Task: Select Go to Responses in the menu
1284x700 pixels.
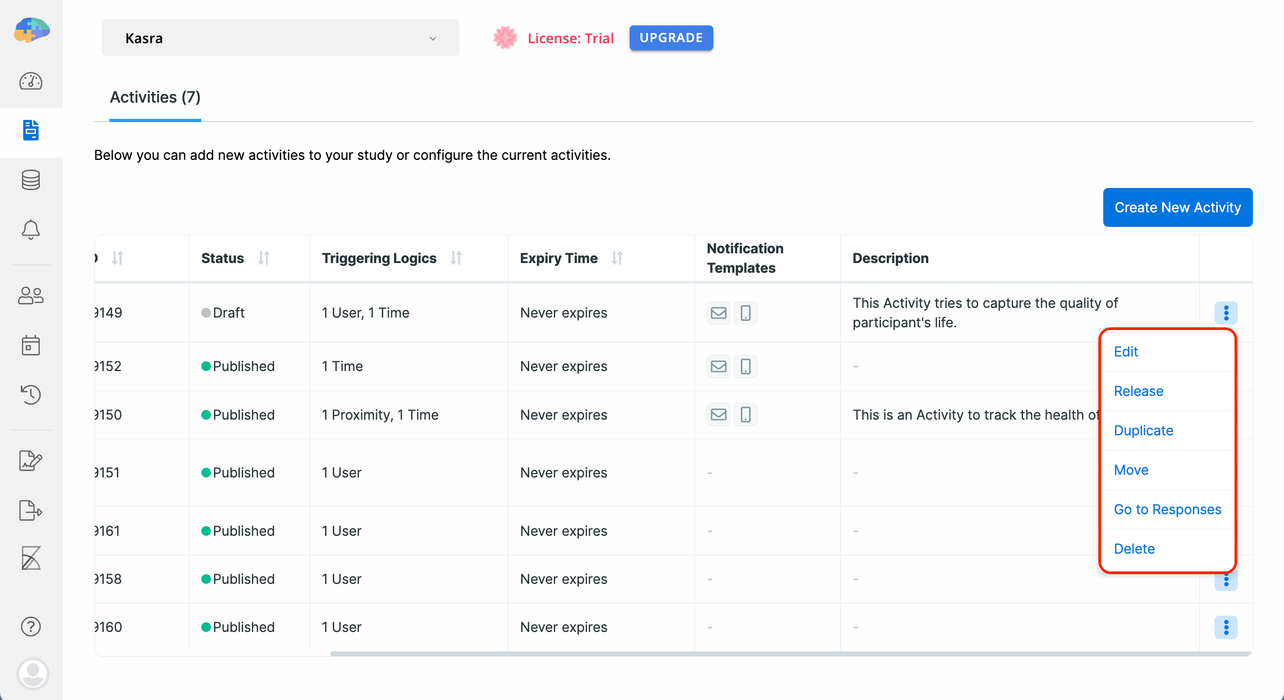Action: [x=1167, y=509]
